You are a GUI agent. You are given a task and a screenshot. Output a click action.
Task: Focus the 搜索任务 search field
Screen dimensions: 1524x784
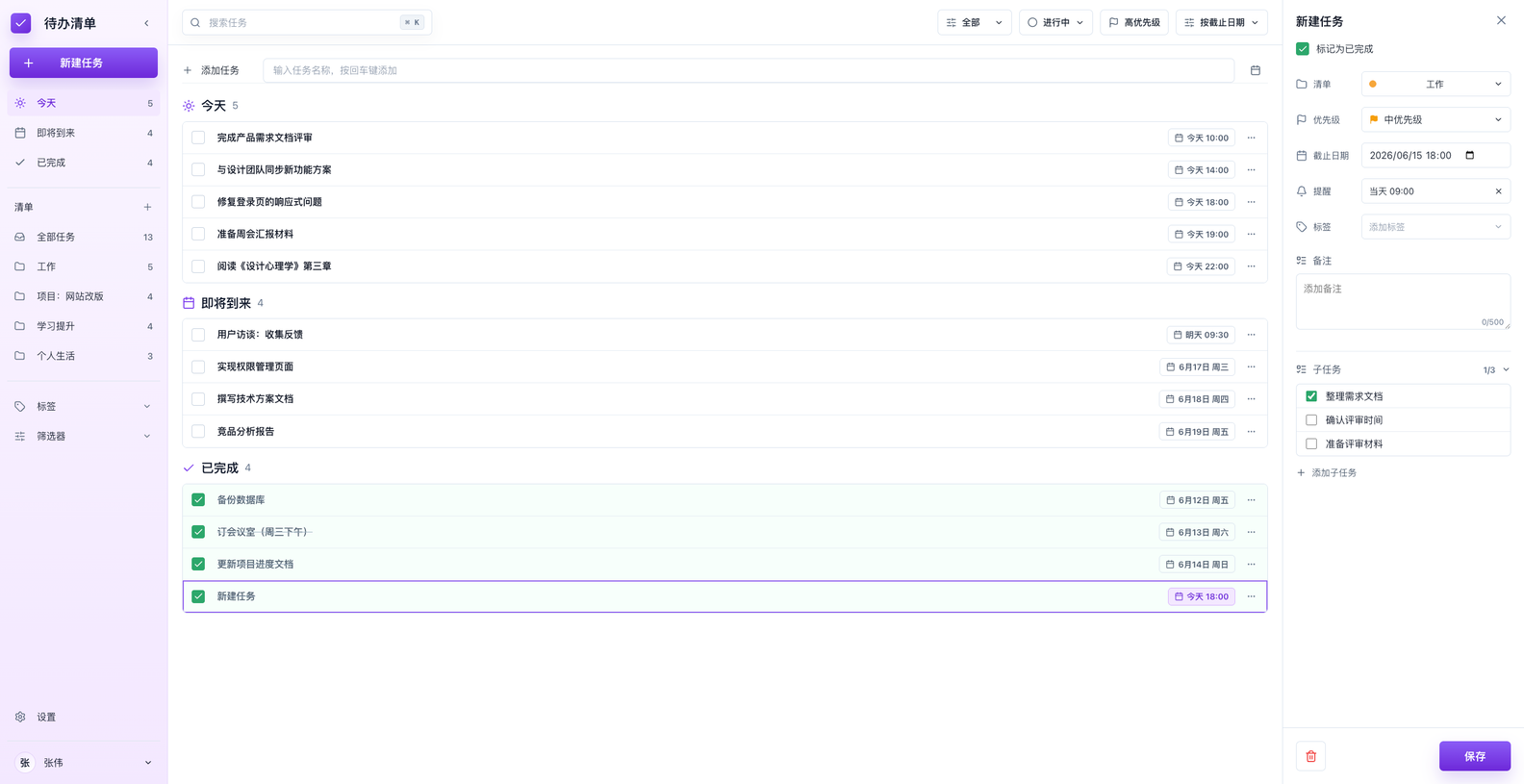[x=307, y=22]
